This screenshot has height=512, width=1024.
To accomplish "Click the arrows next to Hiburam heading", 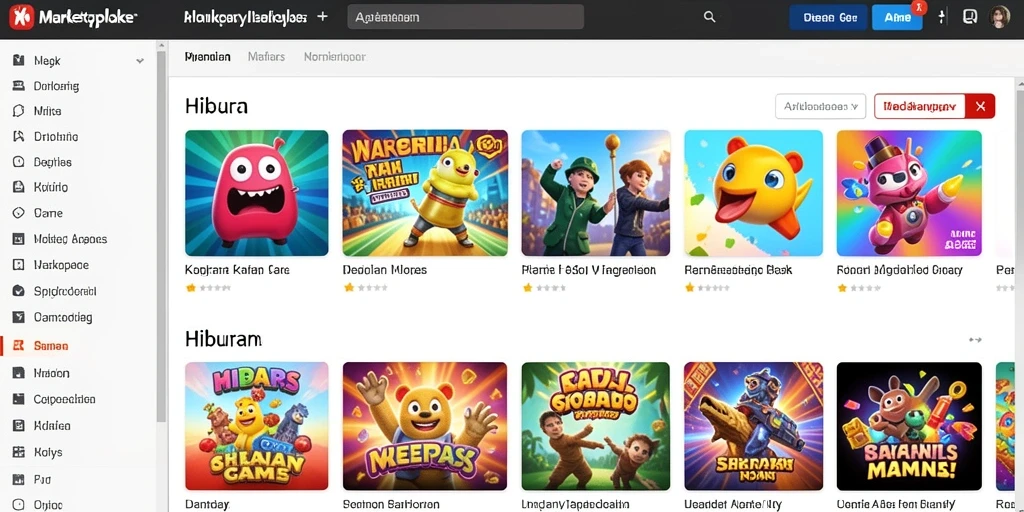I will point(975,340).
